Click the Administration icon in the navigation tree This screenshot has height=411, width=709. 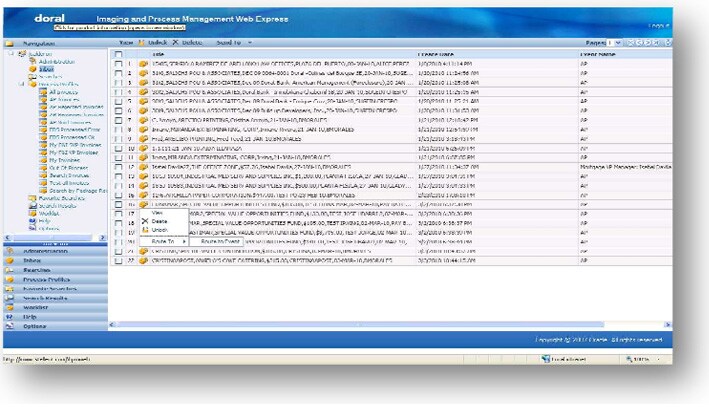(x=33, y=61)
